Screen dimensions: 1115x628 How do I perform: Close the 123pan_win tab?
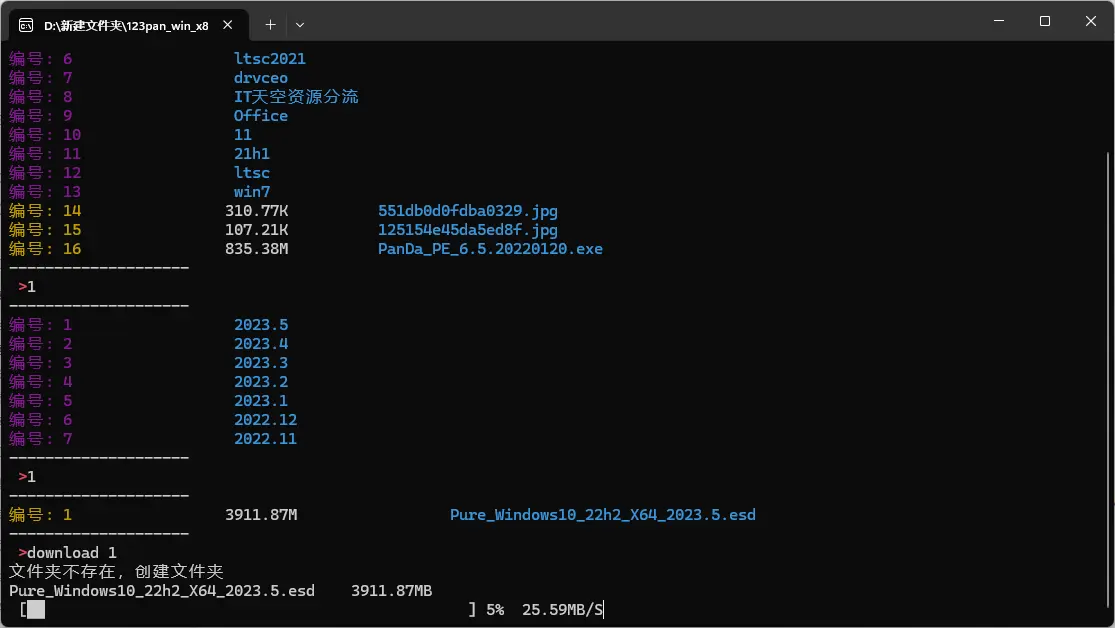point(232,24)
